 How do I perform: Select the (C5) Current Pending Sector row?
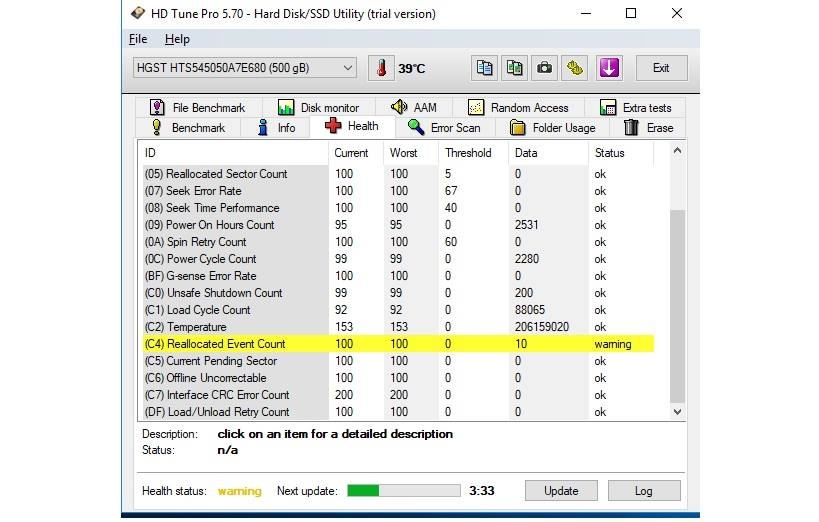(397, 361)
